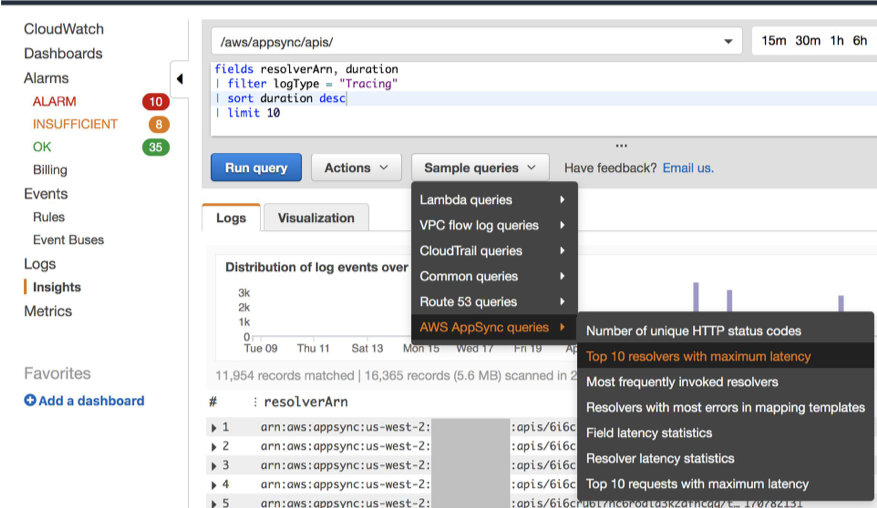
Task: Click the Email us feedback link
Action: point(688,168)
